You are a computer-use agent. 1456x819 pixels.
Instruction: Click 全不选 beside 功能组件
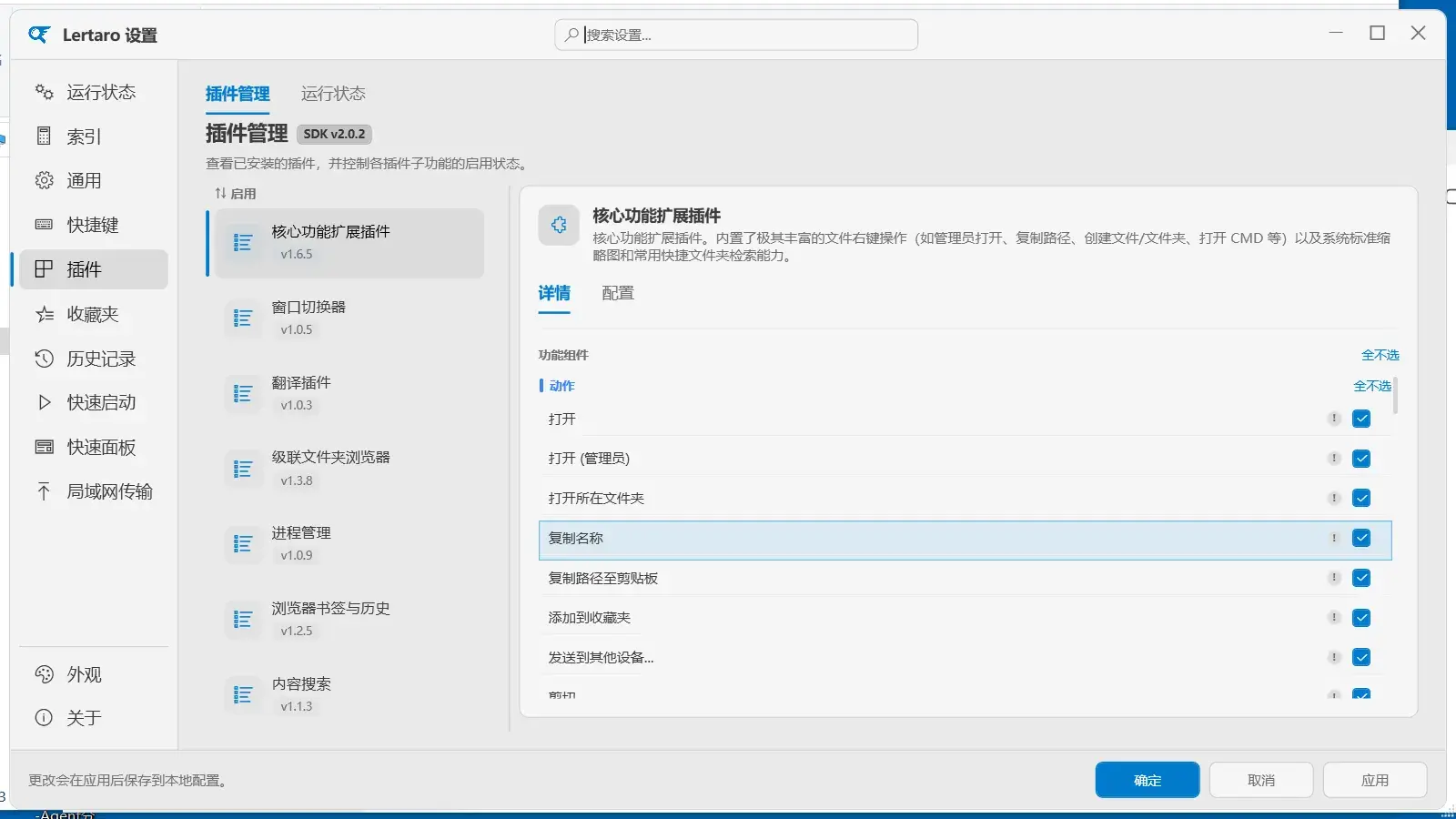pyautogui.click(x=1380, y=355)
